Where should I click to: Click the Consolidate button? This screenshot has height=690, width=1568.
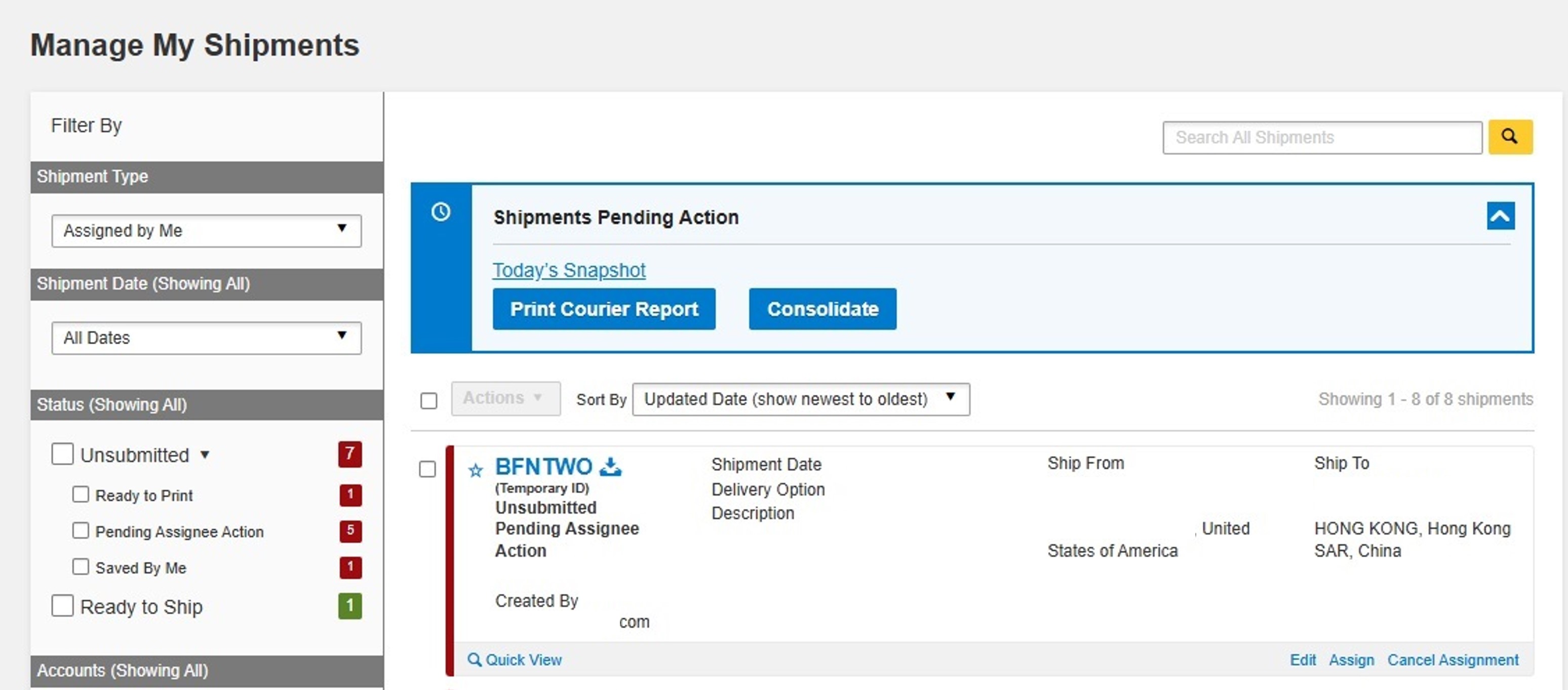822,309
